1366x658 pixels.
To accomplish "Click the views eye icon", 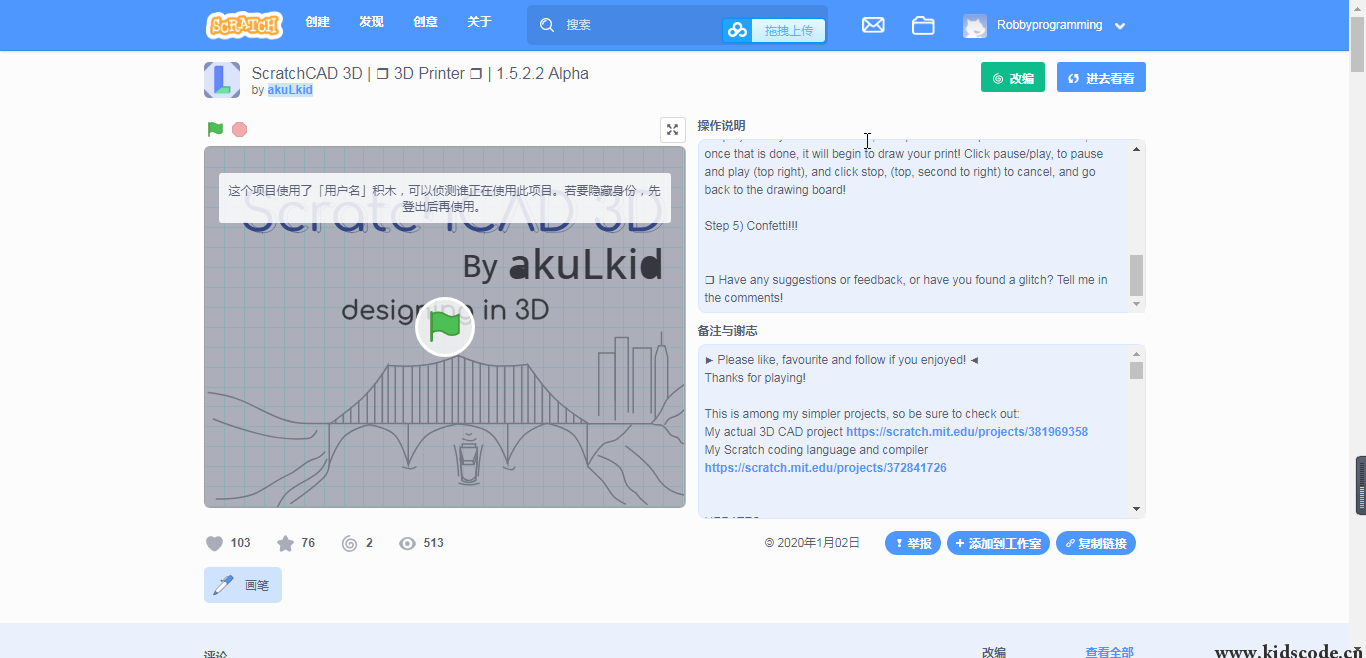I will pyautogui.click(x=407, y=543).
